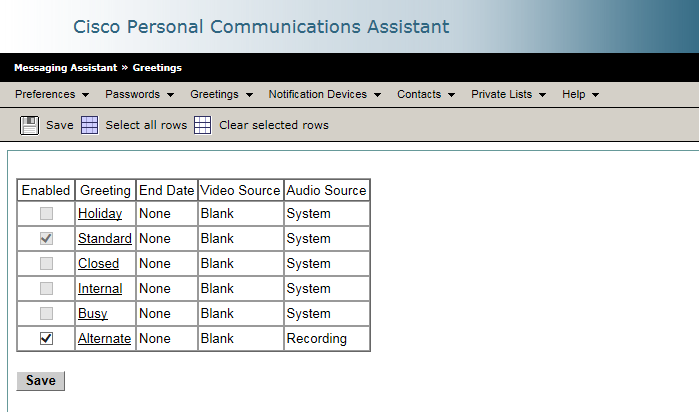The image size is (699, 412).
Task: Click Messaging Assistant in the breadcrumb
Action: pos(66,68)
